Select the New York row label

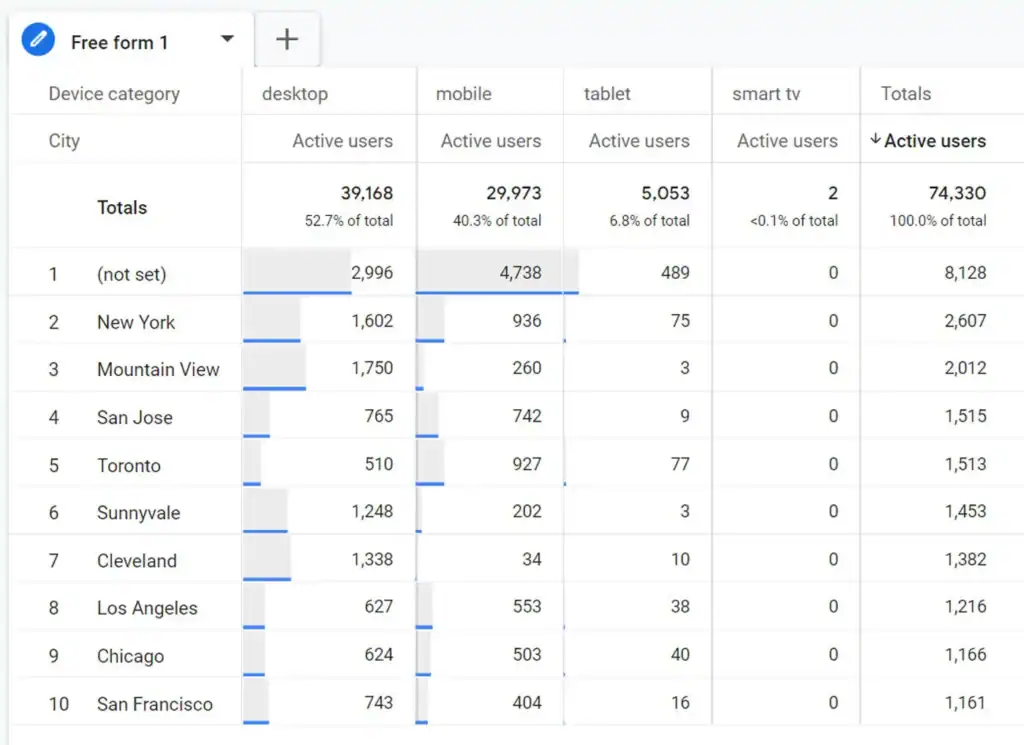pos(135,322)
